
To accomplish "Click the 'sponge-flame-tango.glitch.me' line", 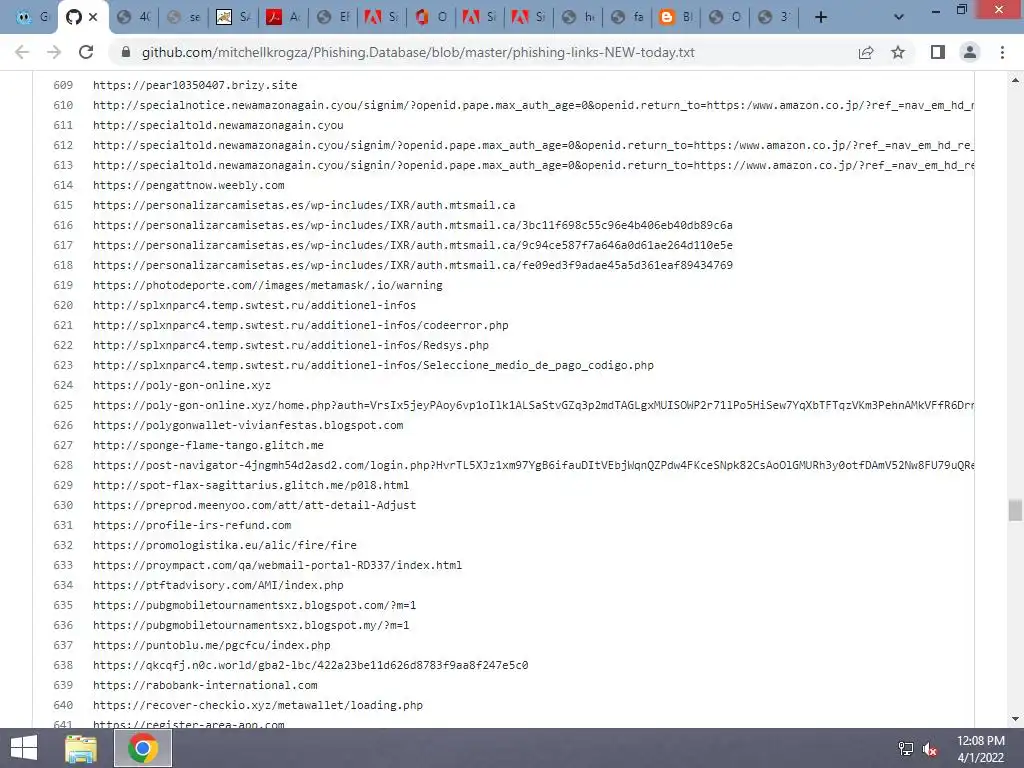I will click(208, 445).
